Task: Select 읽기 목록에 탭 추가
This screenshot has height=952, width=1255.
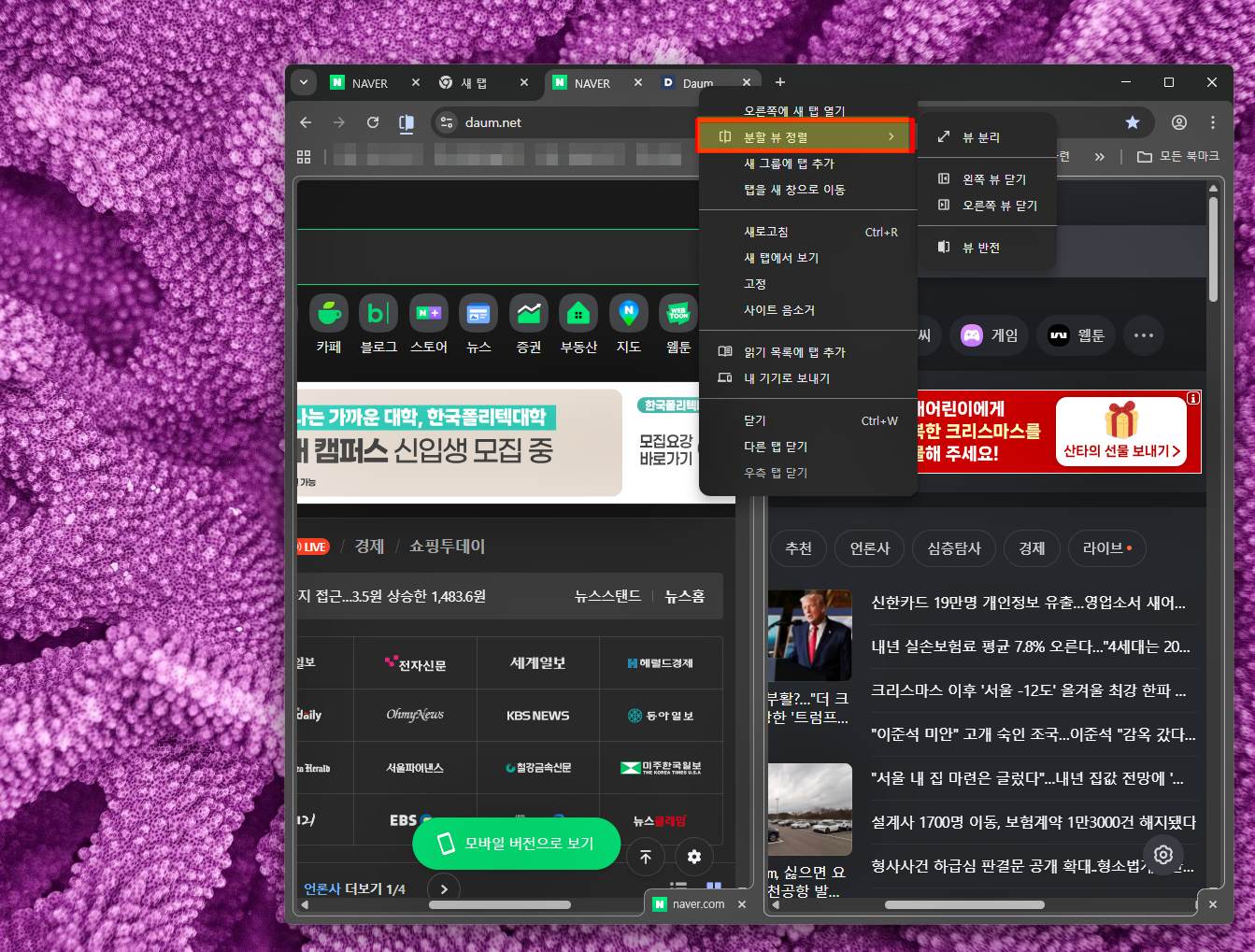Action: click(x=807, y=352)
